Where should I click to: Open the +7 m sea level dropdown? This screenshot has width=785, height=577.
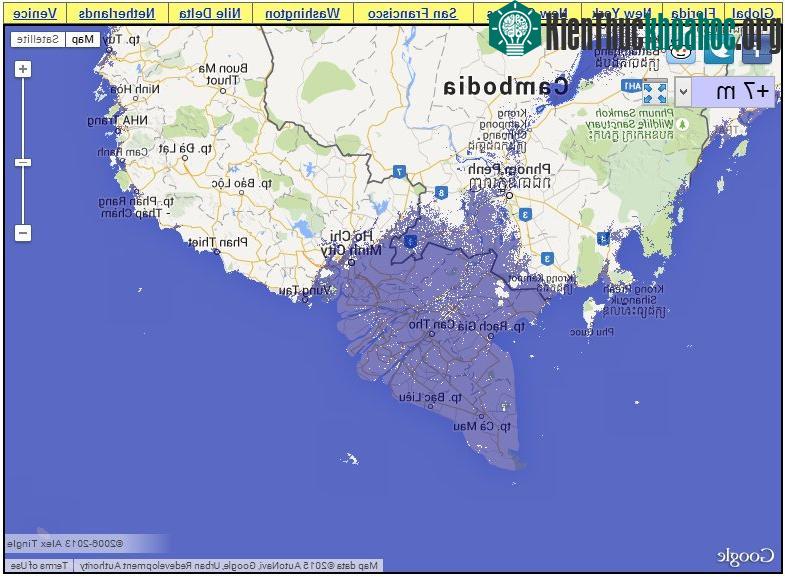pyautogui.click(x=724, y=92)
